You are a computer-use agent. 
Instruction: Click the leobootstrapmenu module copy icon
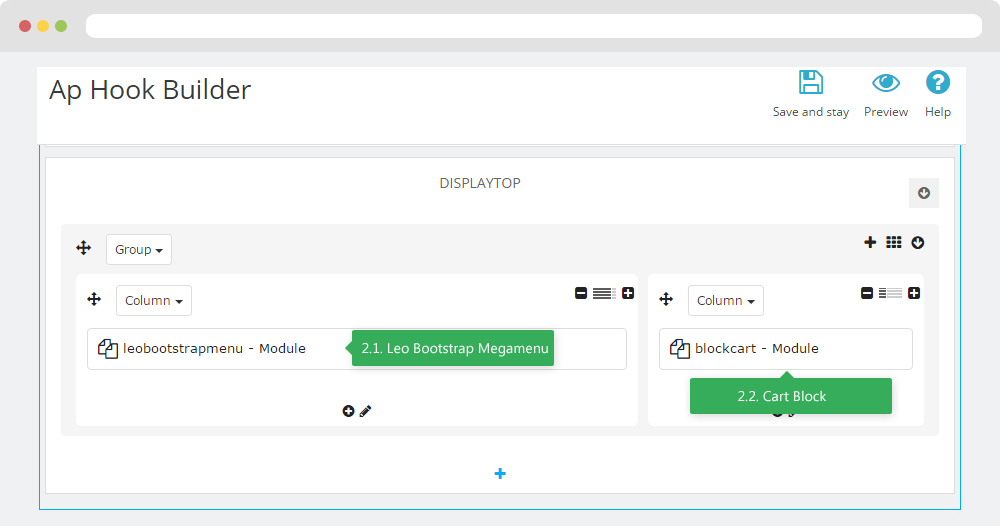point(108,349)
